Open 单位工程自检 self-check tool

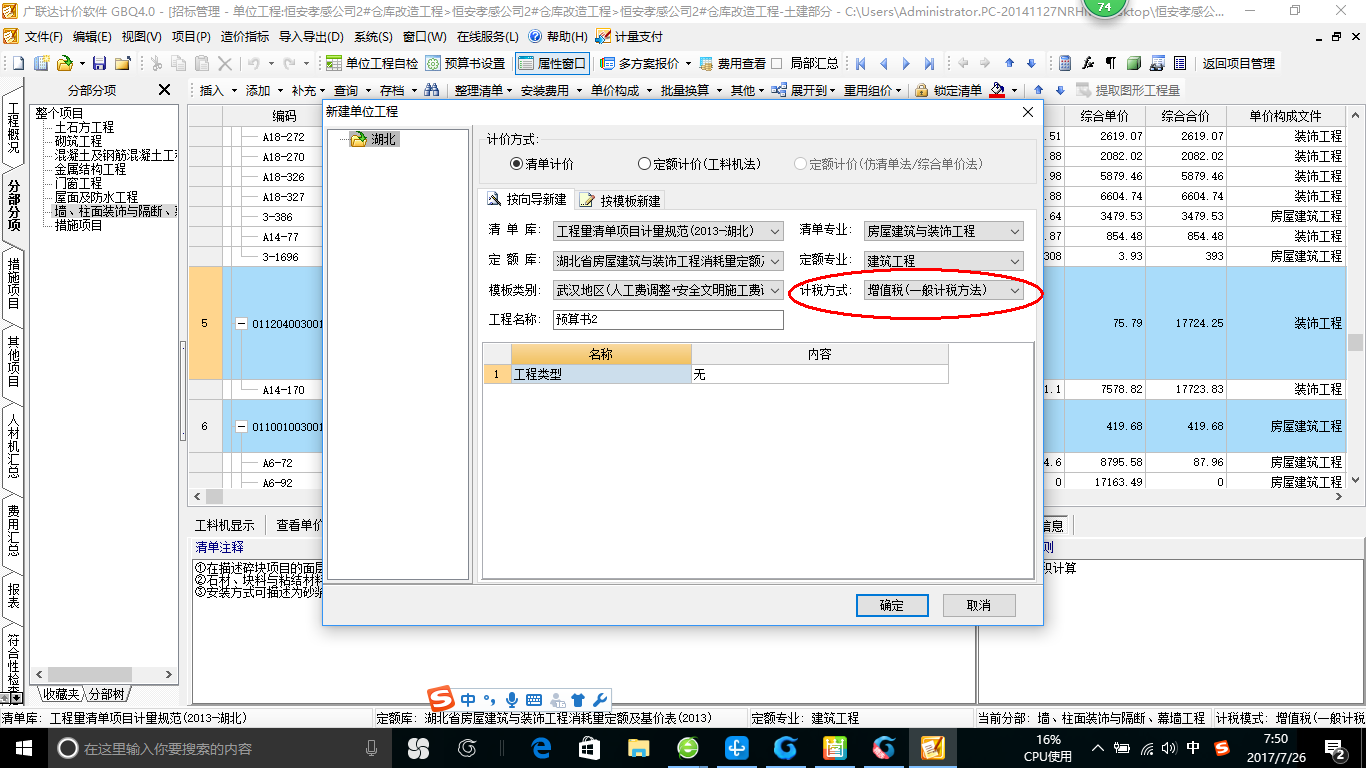pyautogui.click(x=372, y=63)
